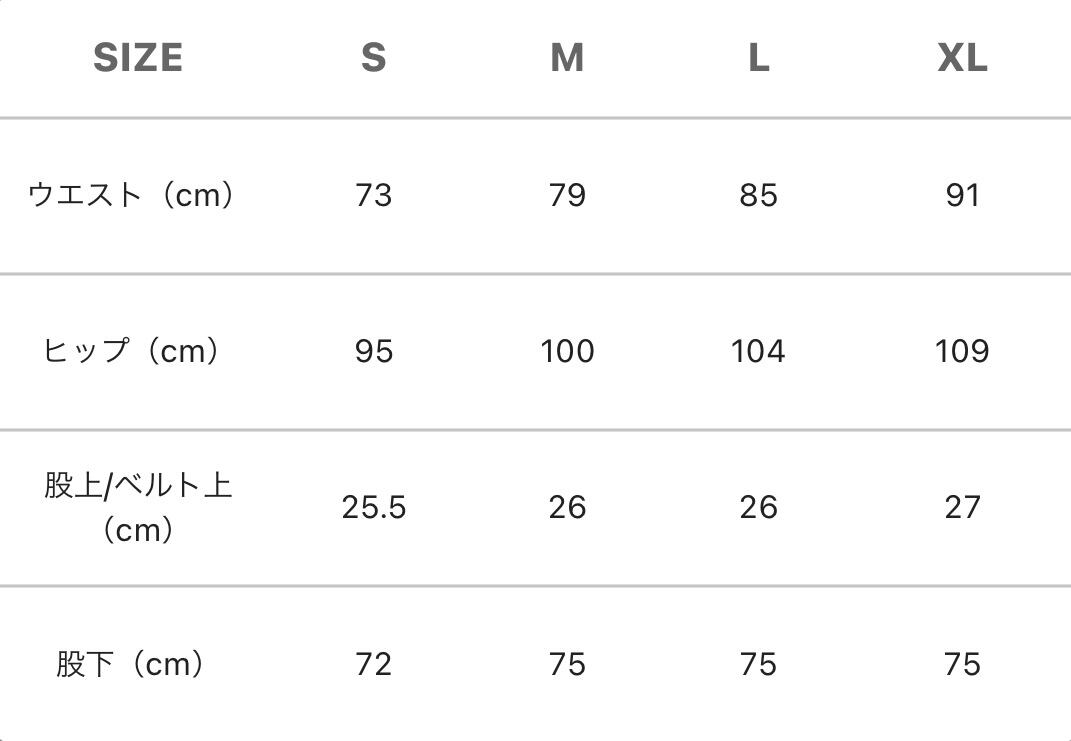
Task: Click the ウエスト（cm） row label
Action: pyautogui.click(x=132, y=194)
